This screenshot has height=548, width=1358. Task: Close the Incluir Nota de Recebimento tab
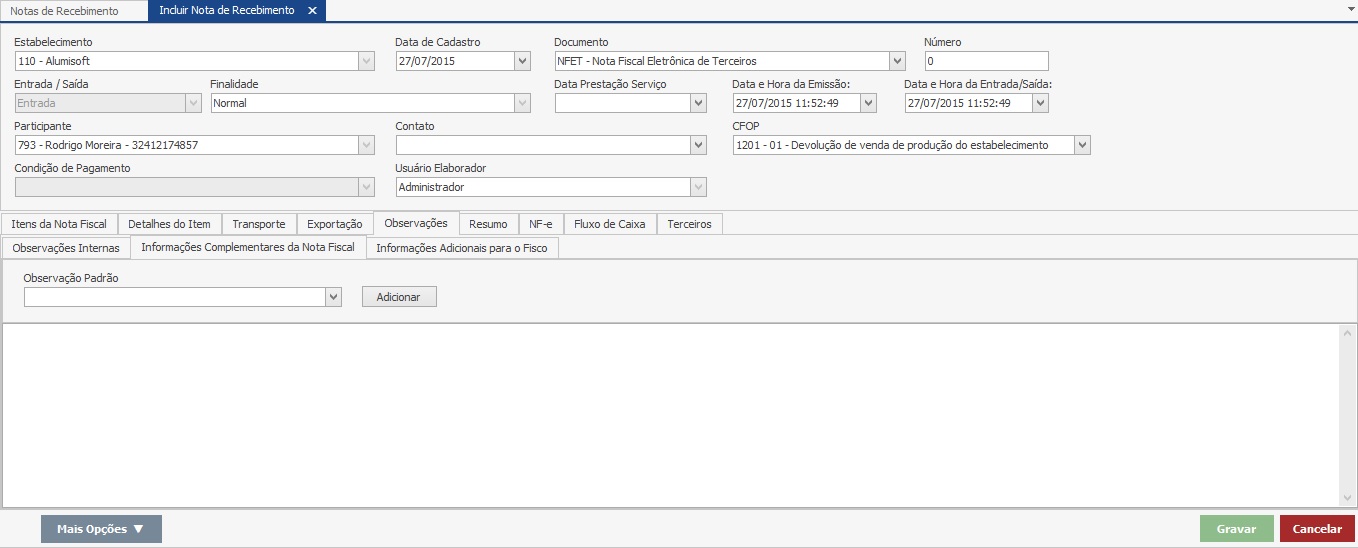312,11
